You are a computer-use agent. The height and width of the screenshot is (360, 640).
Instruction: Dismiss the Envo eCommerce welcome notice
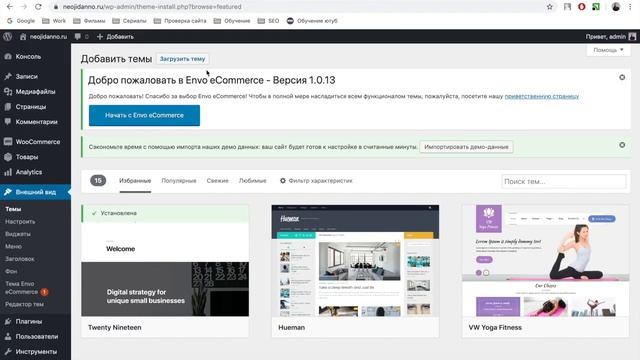click(622, 77)
